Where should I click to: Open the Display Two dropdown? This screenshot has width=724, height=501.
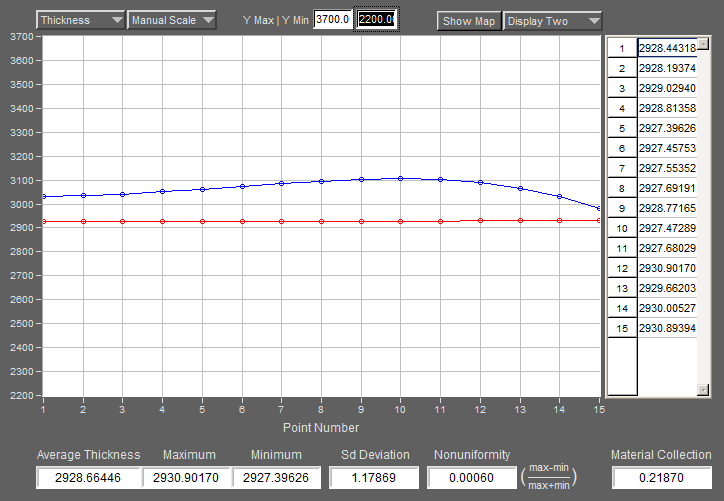click(x=553, y=21)
